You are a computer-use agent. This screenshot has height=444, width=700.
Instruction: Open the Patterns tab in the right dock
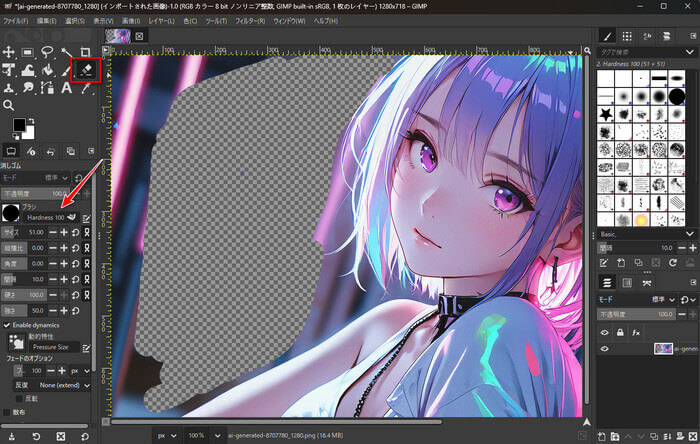pos(627,36)
